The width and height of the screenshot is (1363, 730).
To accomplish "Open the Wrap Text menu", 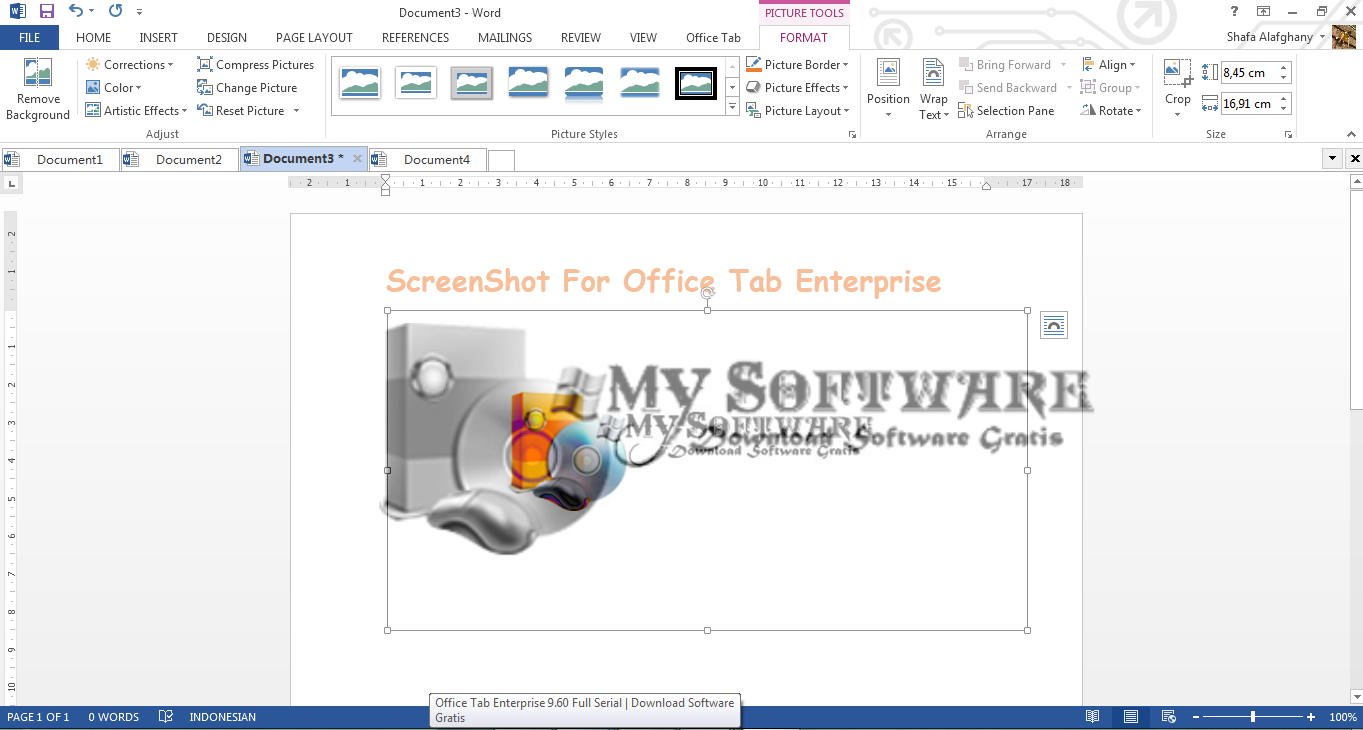I will [933, 89].
